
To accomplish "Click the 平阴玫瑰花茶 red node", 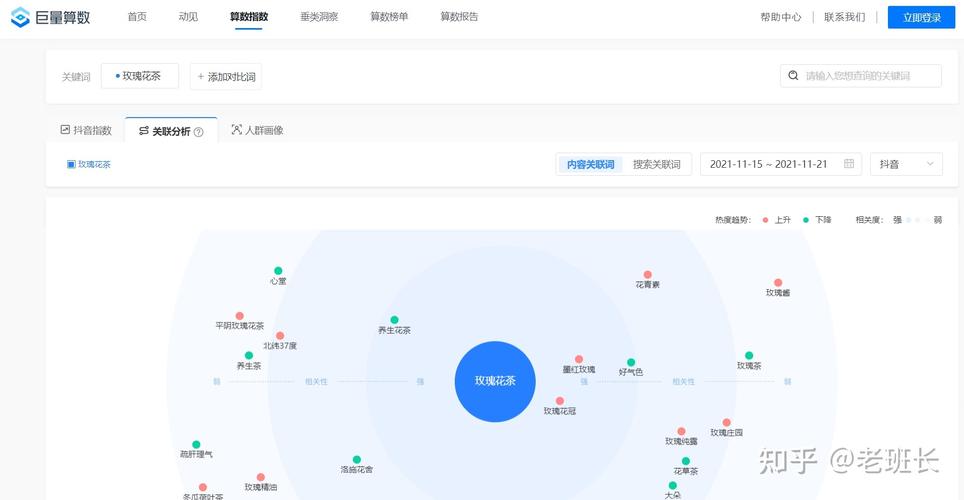I will coord(240,316).
